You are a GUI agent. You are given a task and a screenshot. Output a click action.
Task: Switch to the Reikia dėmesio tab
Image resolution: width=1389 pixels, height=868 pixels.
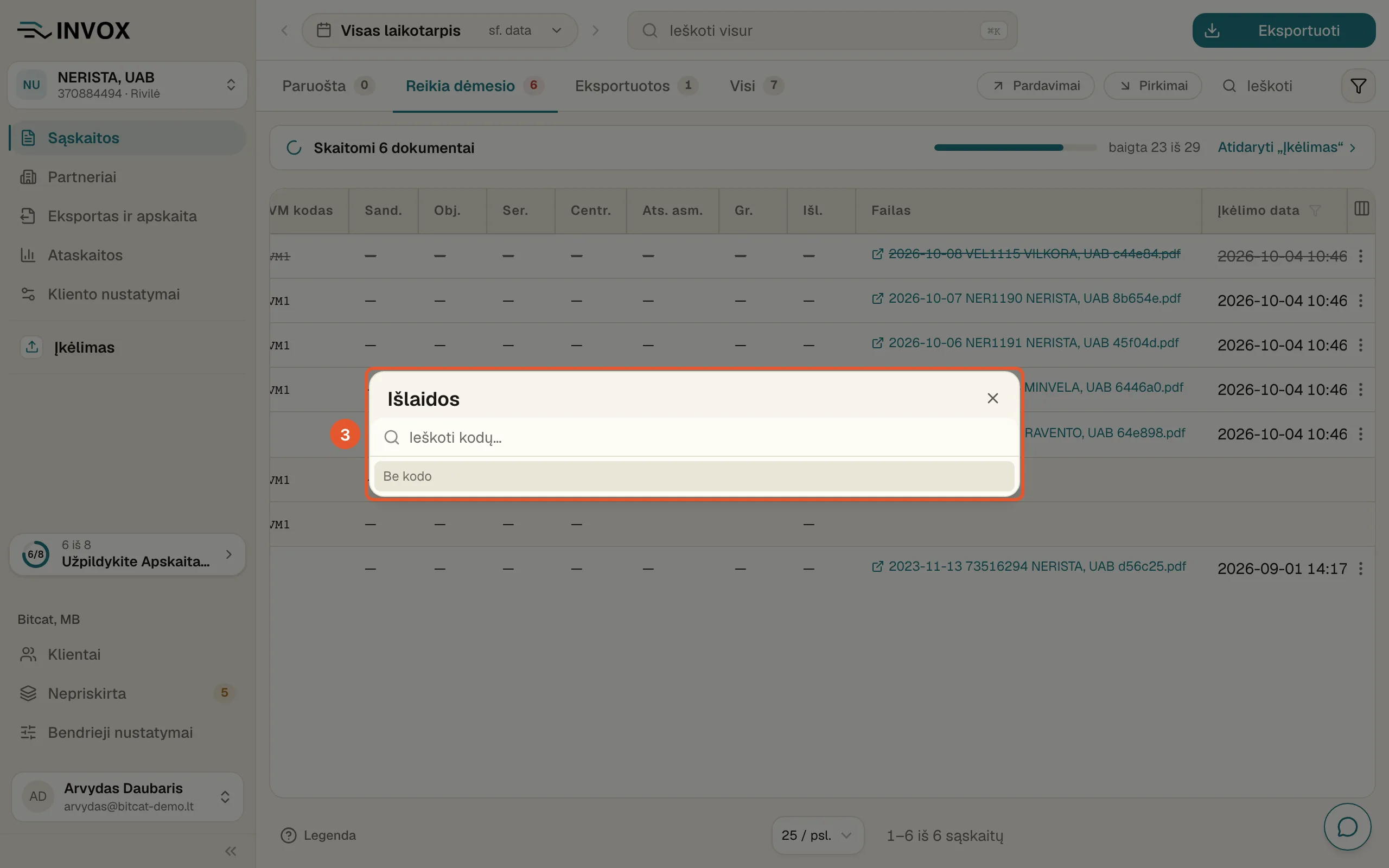pyautogui.click(x=475, y=86)
